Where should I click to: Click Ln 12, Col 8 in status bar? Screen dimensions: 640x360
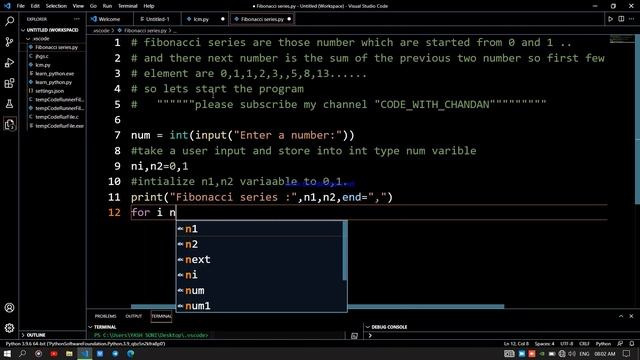[x=516, y=344]
